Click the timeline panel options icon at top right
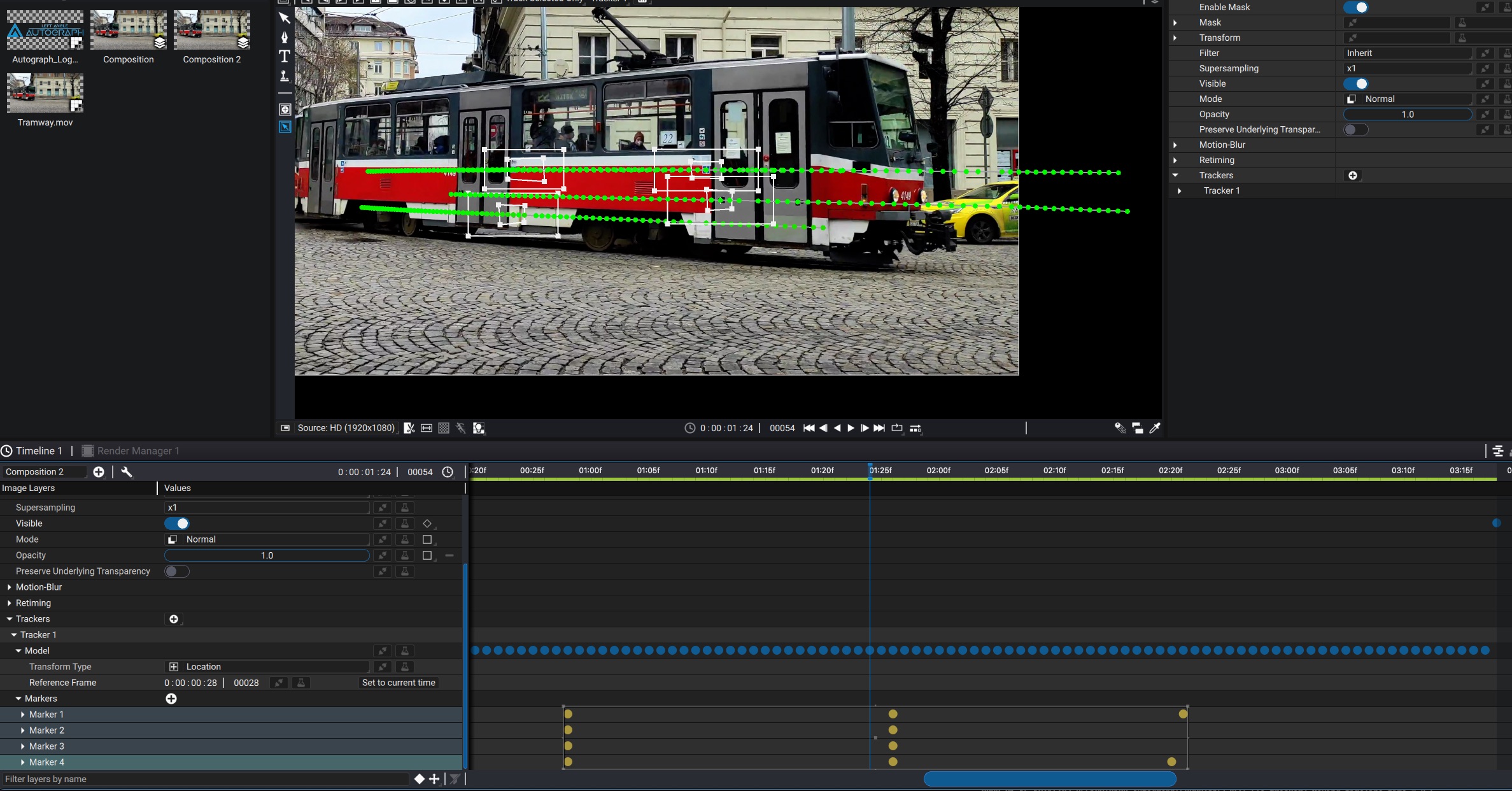 (1498, 451)
